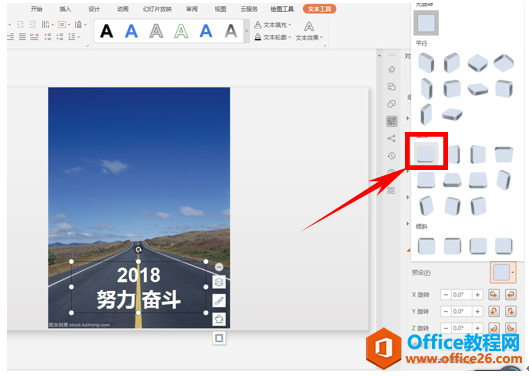The image size is (529, 376).
Task: Open the 插入 ribbon tab
Action: point(65,9)
